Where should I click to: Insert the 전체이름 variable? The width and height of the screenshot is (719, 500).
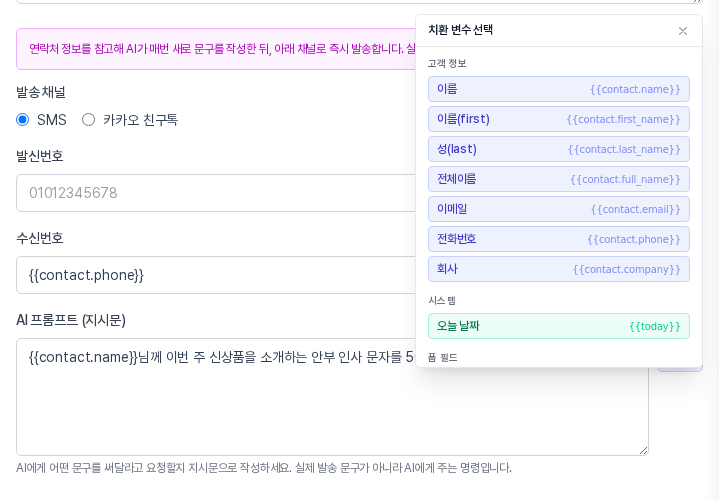(x=559, y=179)
